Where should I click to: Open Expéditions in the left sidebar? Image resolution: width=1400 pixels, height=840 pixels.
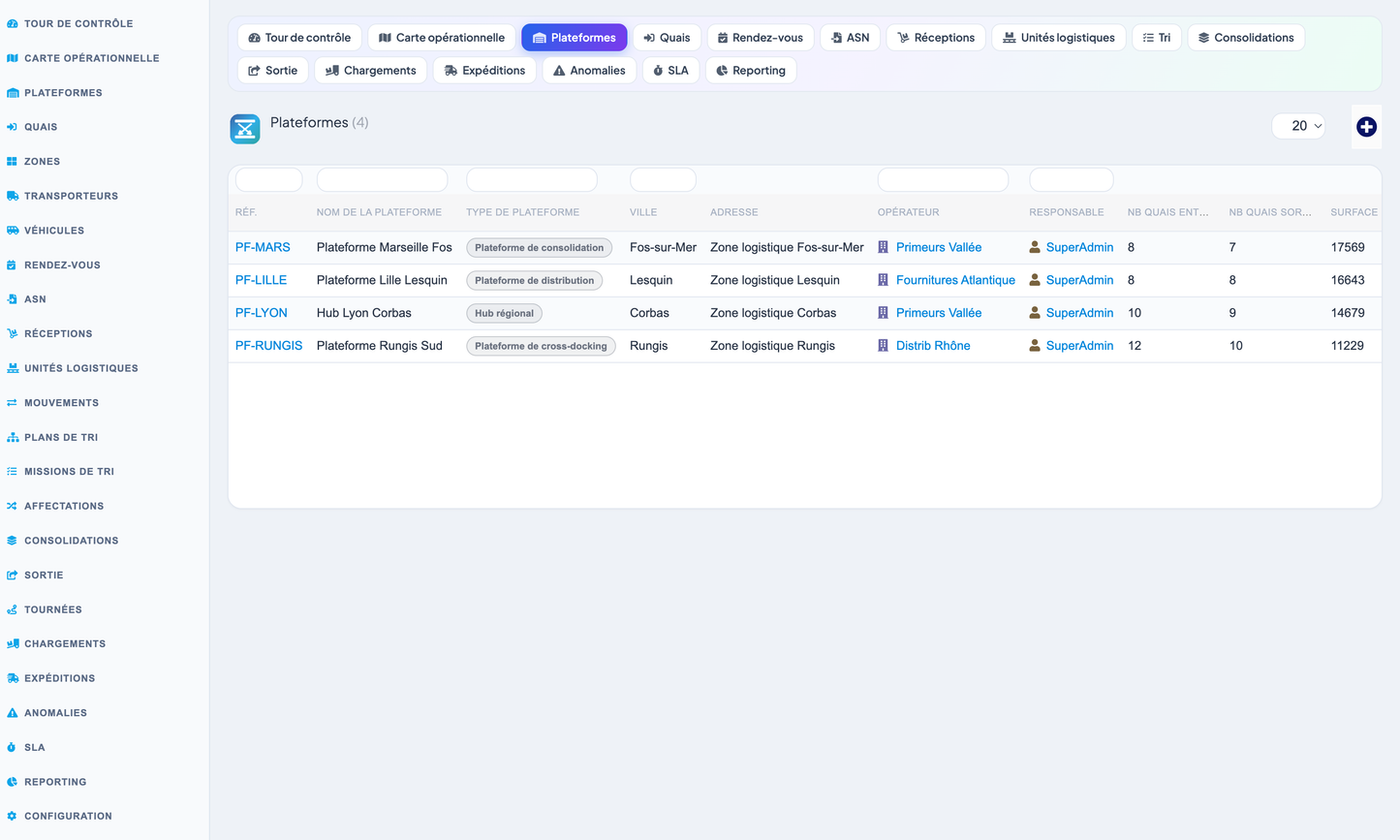coord(59,678)
